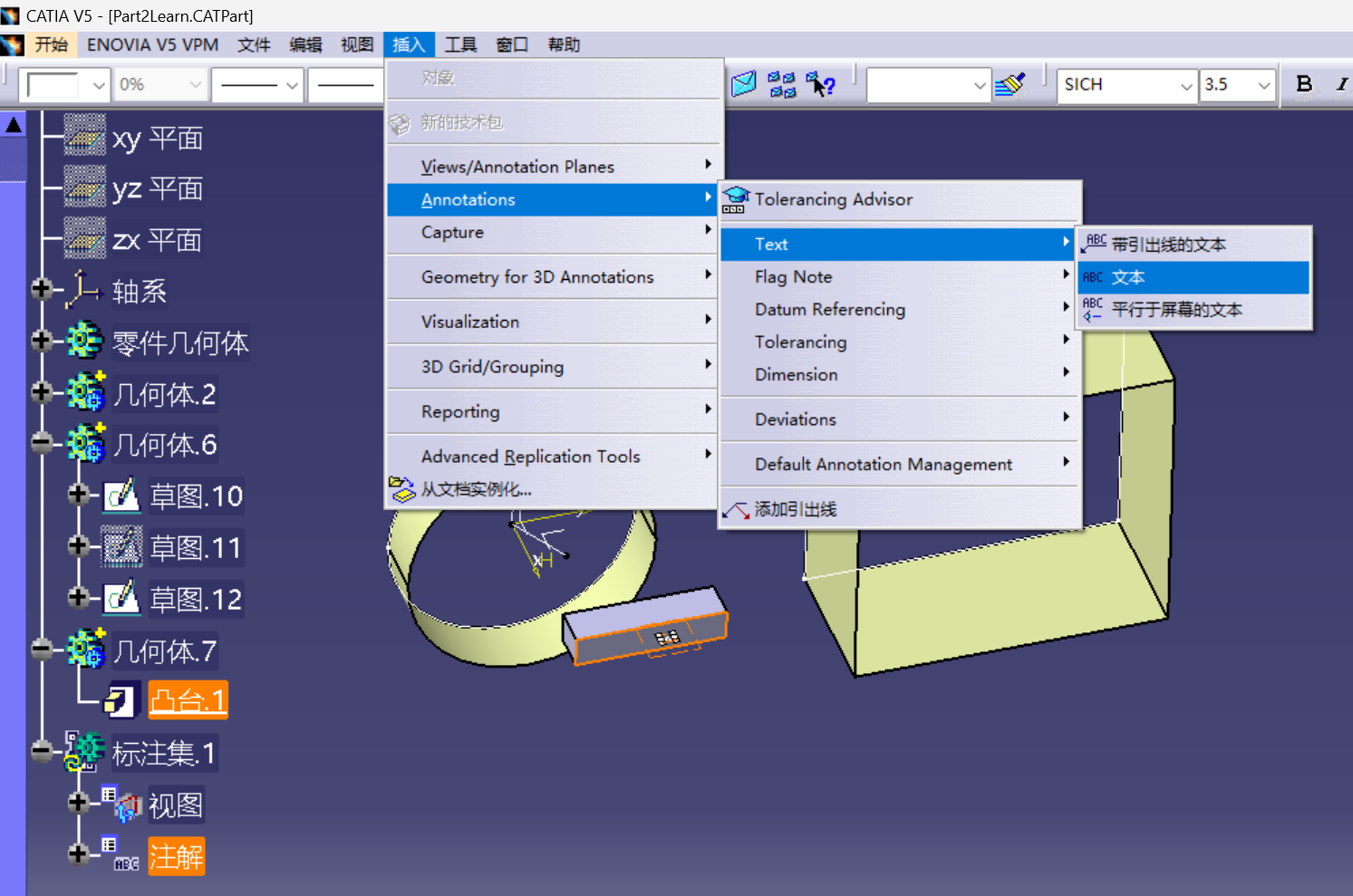
Task: Click the yz 平面 plane icon
Action: [85, 188]
